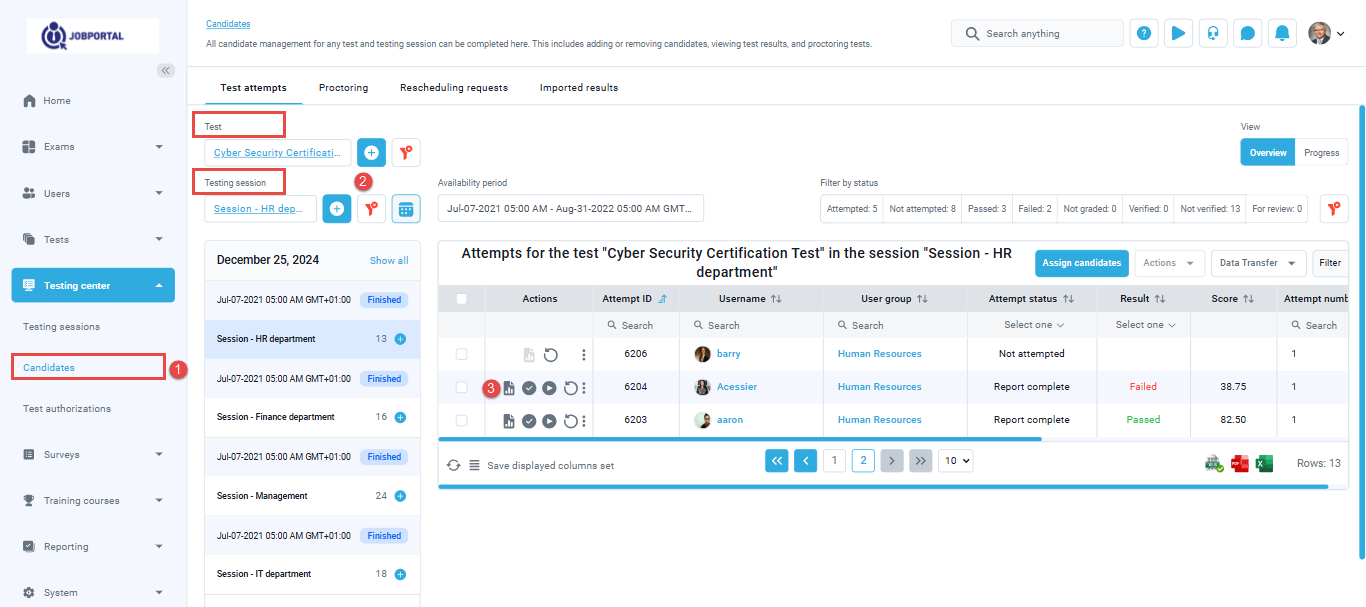Toggle the select-all checkbox in table header
Screen dimensions: 1366x607
click(461, 298)
